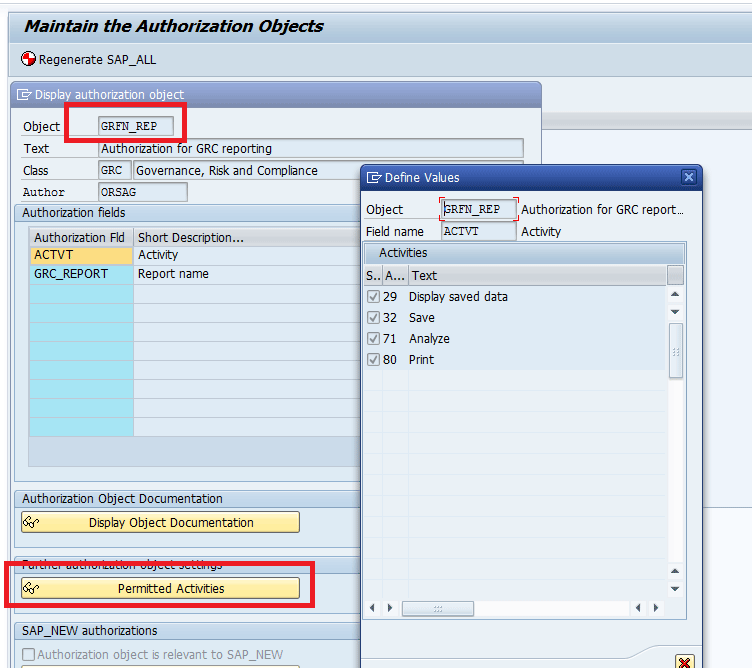752x668 pixels.
Task: Select the GRC_REPORT authorization field row
Action: tap(80, 274)
